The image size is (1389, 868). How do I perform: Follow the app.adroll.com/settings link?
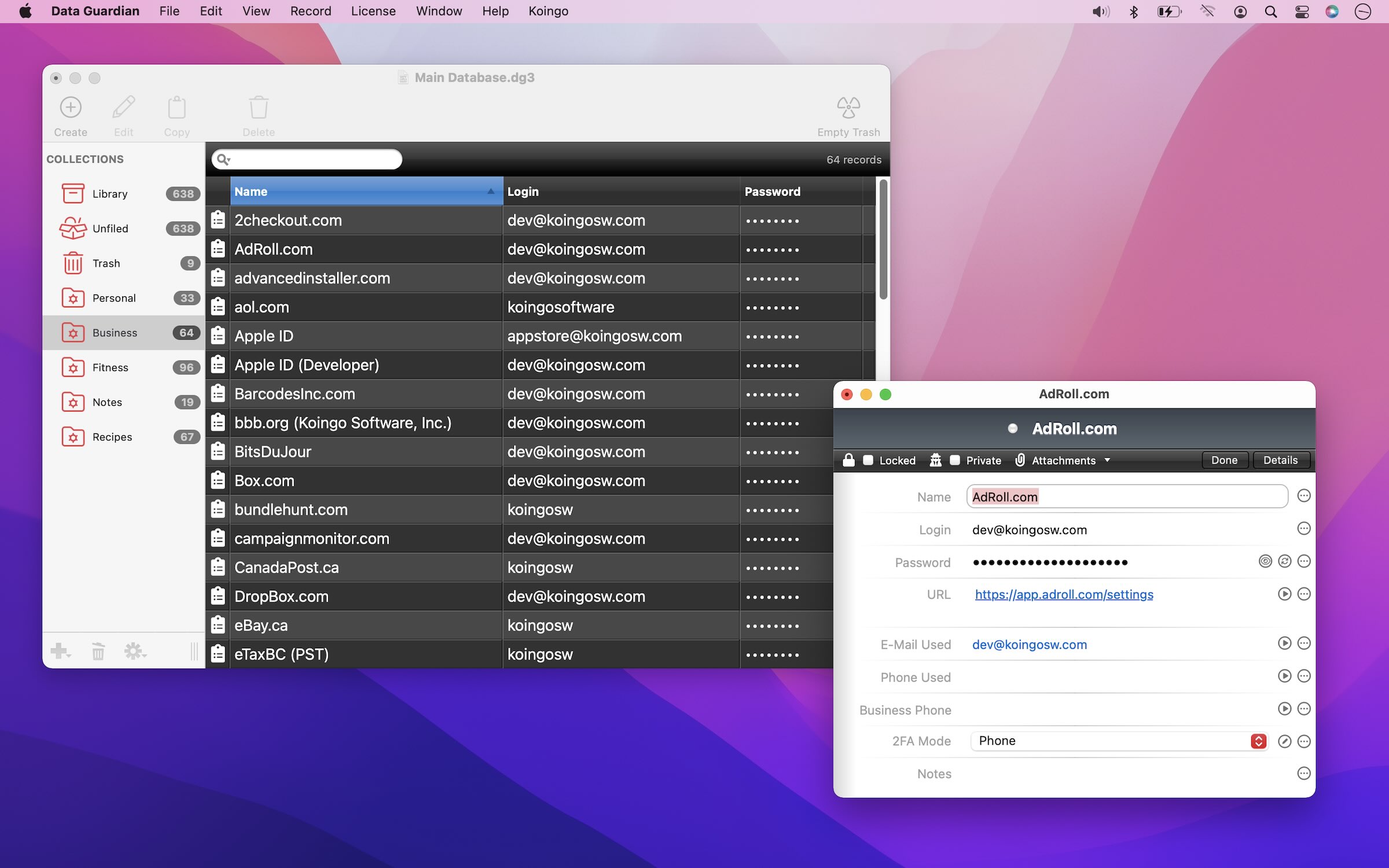coord(1063,594)
